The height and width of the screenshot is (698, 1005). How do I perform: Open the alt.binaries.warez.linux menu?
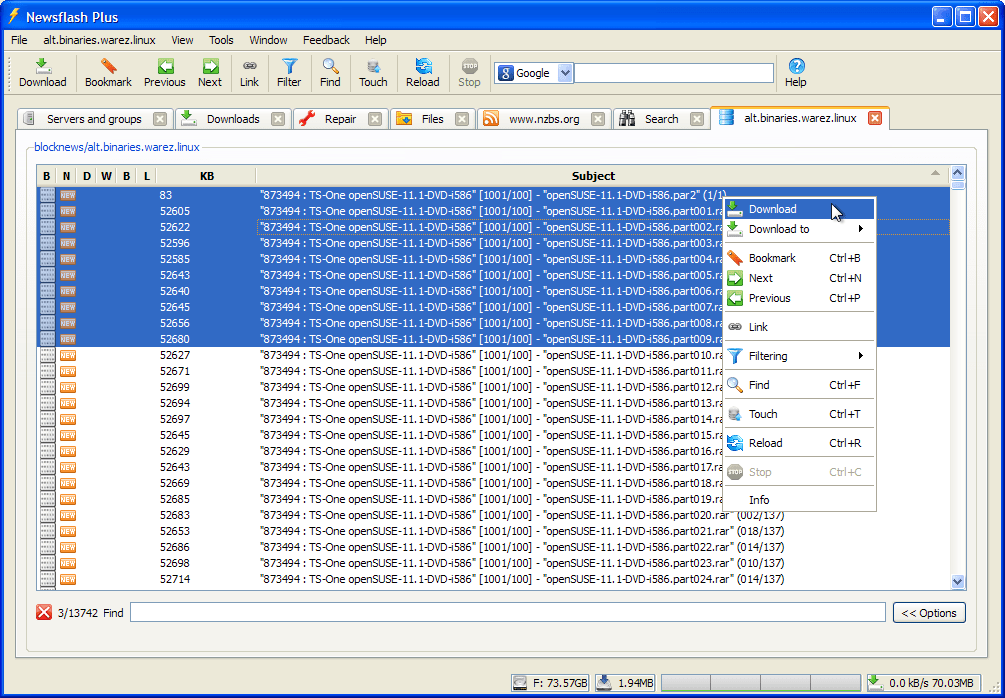pyautogui.click(x=99, y=40)
